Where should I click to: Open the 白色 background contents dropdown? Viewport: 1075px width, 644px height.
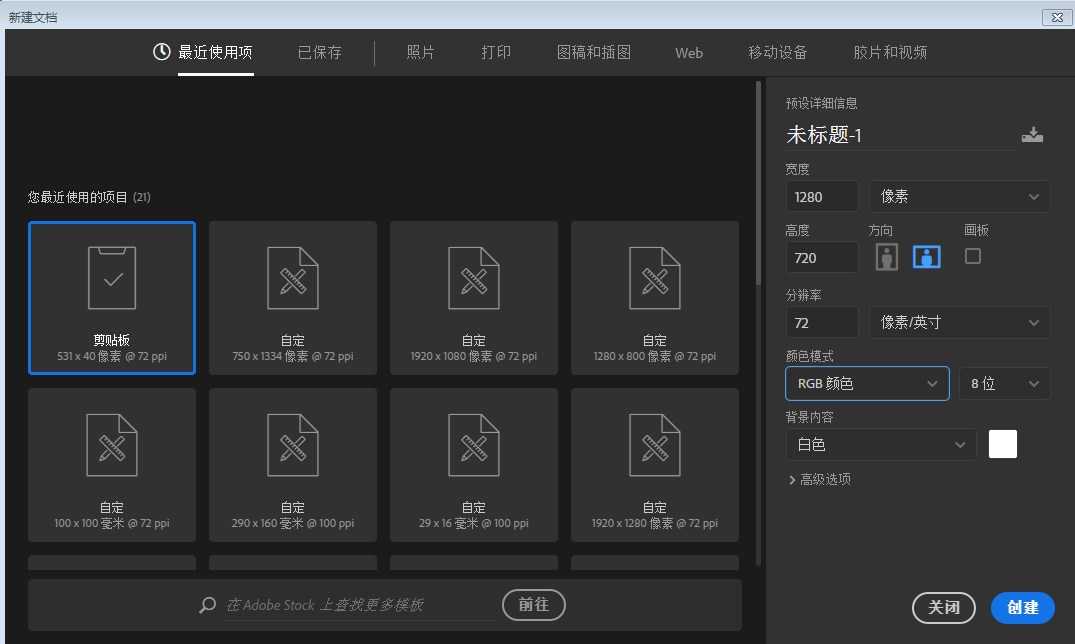[880, 444]
